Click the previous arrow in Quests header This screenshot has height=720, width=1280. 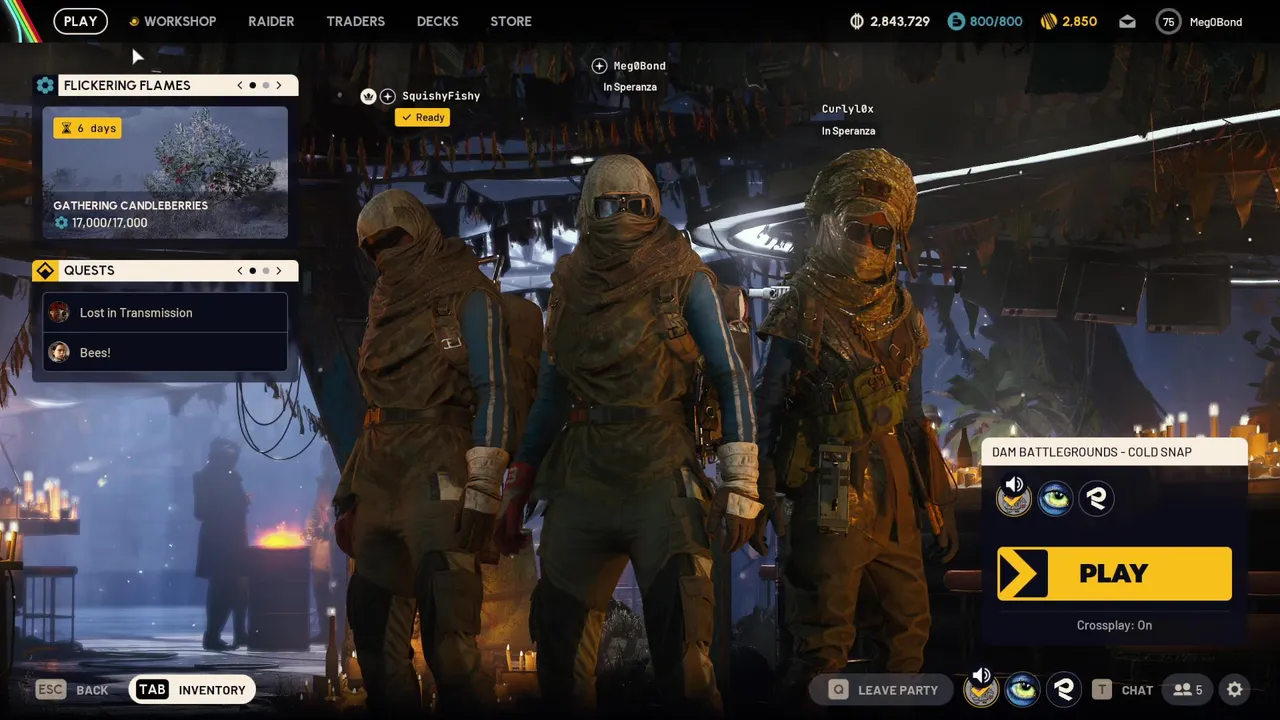(240, 271)
